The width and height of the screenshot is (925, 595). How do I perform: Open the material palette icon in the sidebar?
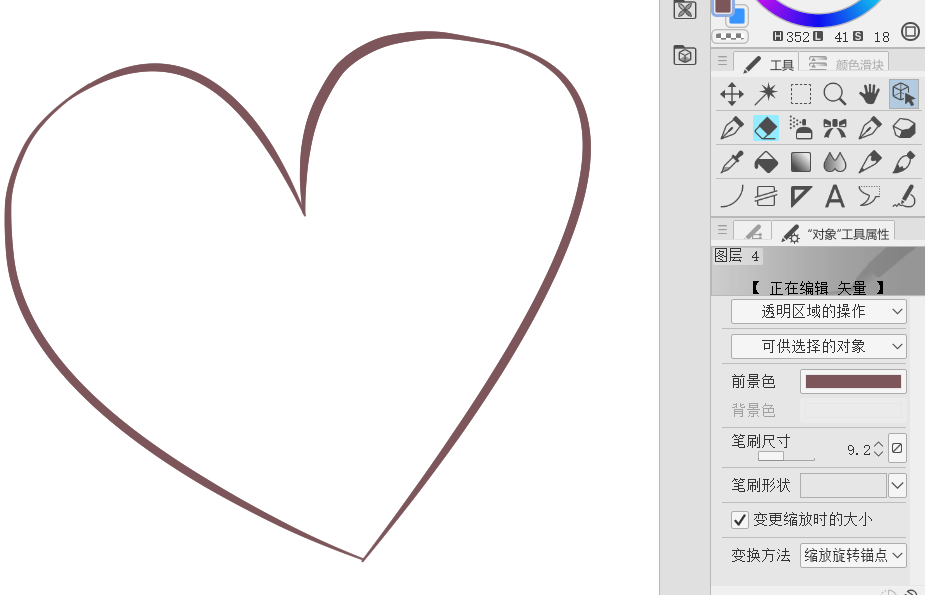[x=685, y=55]
